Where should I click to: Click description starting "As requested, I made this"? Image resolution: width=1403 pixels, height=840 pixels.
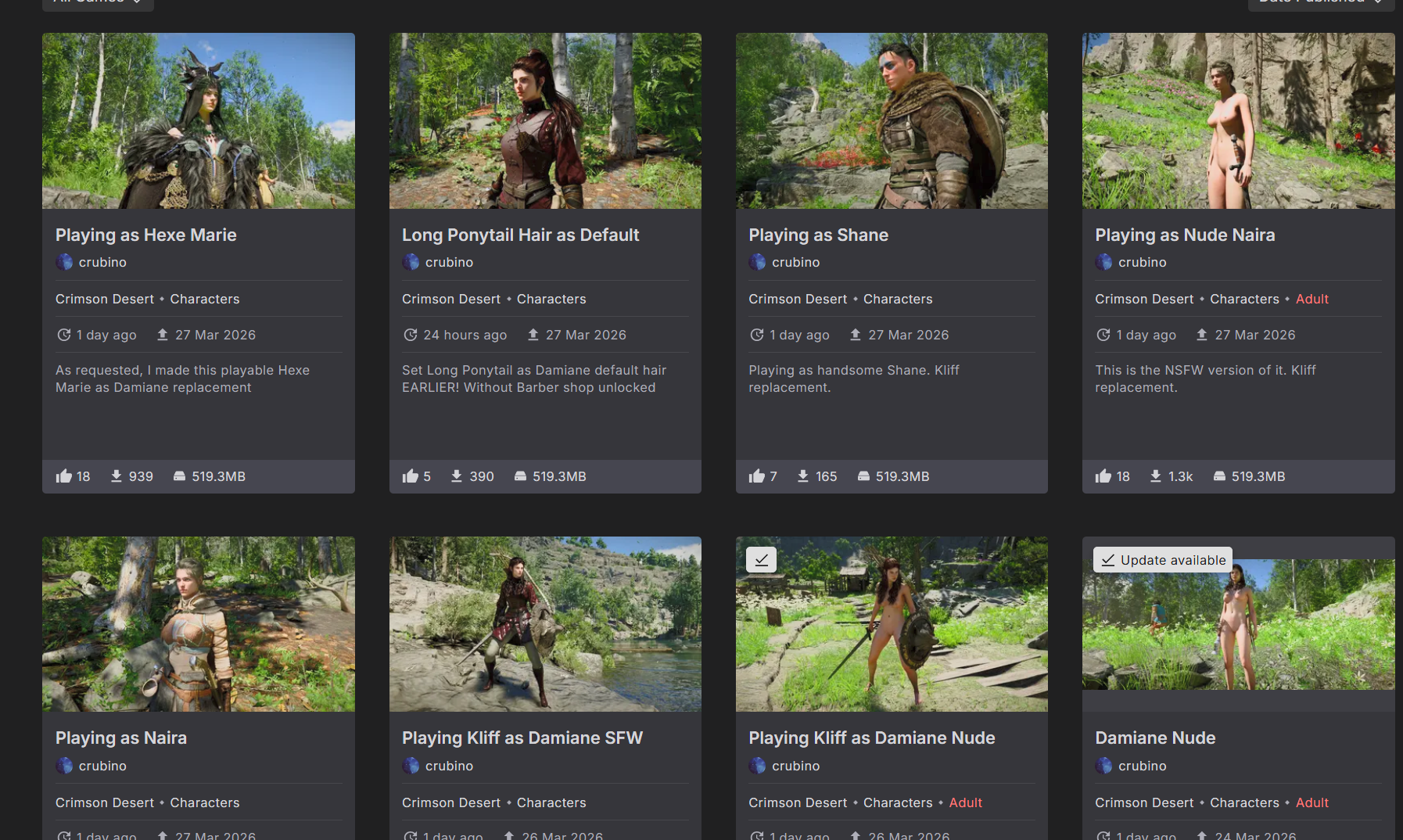183,379
